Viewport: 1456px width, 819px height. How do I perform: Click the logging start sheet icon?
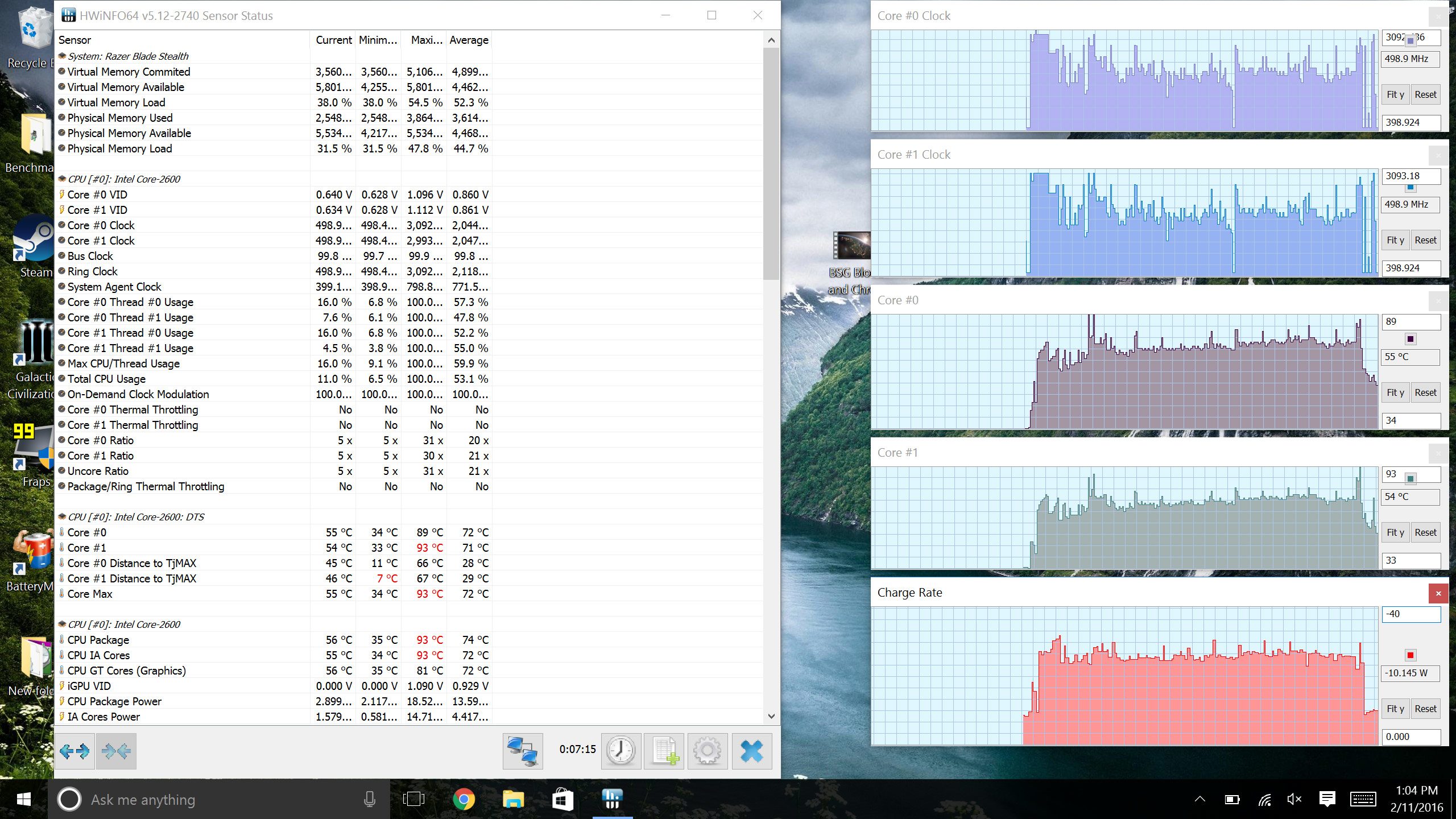coord(664,751)
